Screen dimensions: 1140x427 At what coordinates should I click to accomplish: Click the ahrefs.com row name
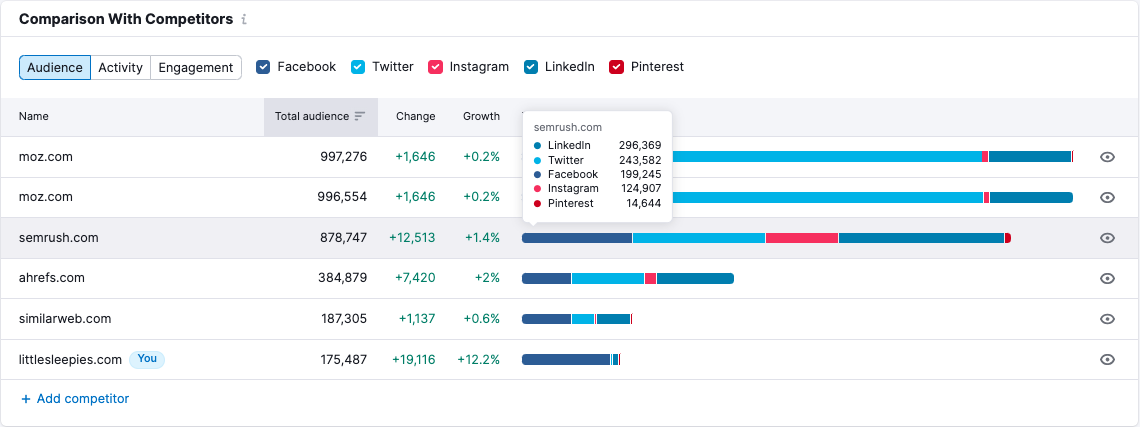point(52,278)
